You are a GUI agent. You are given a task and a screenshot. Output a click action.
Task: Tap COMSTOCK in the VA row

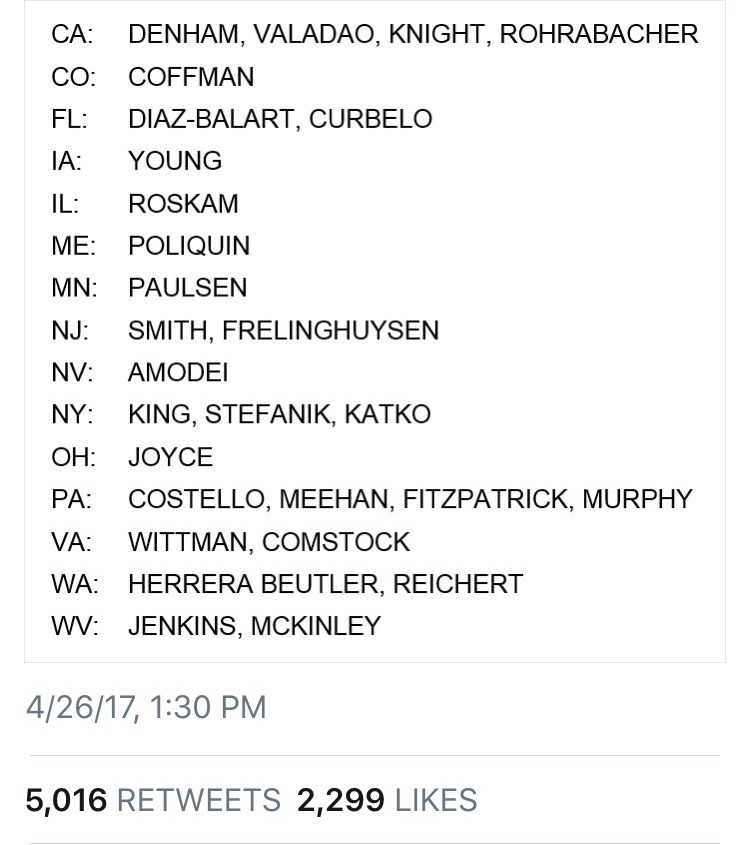coord(336,542)
